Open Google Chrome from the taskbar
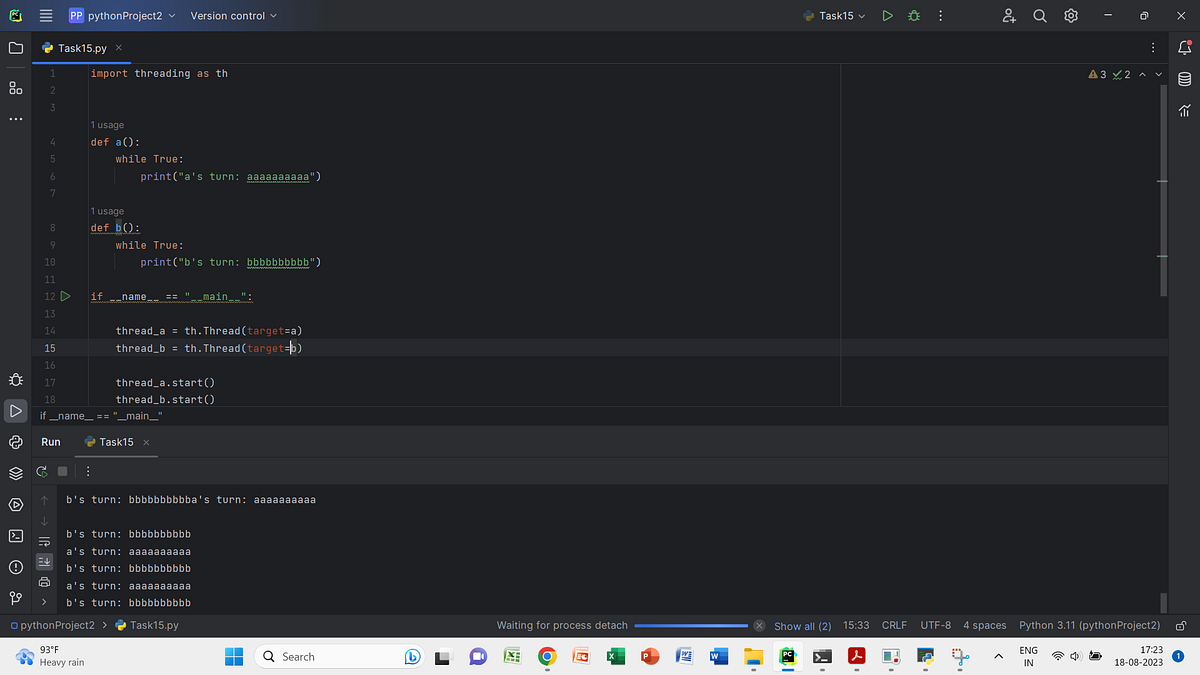 coord(546,657)
